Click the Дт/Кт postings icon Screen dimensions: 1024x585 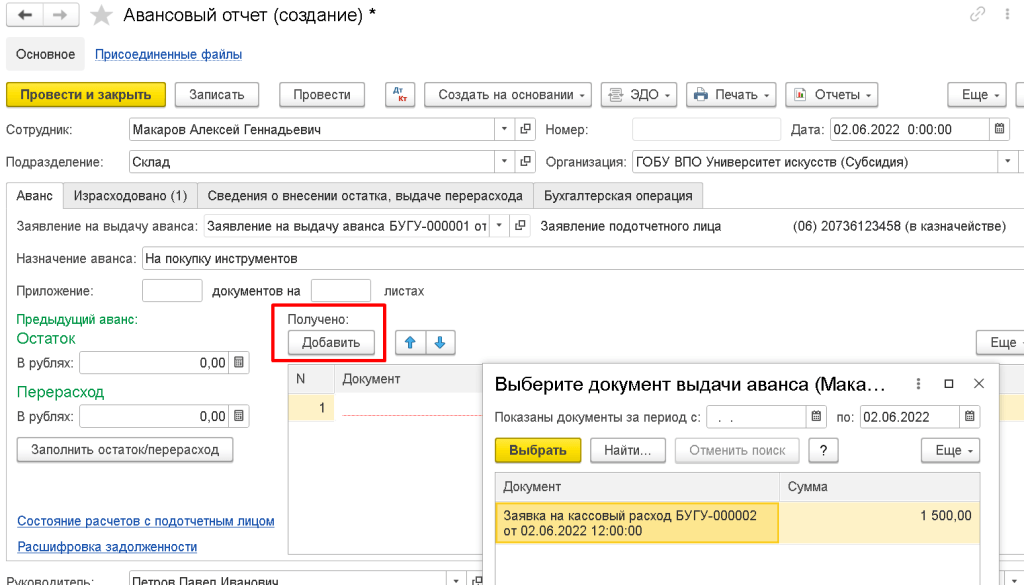pos(400,94)
